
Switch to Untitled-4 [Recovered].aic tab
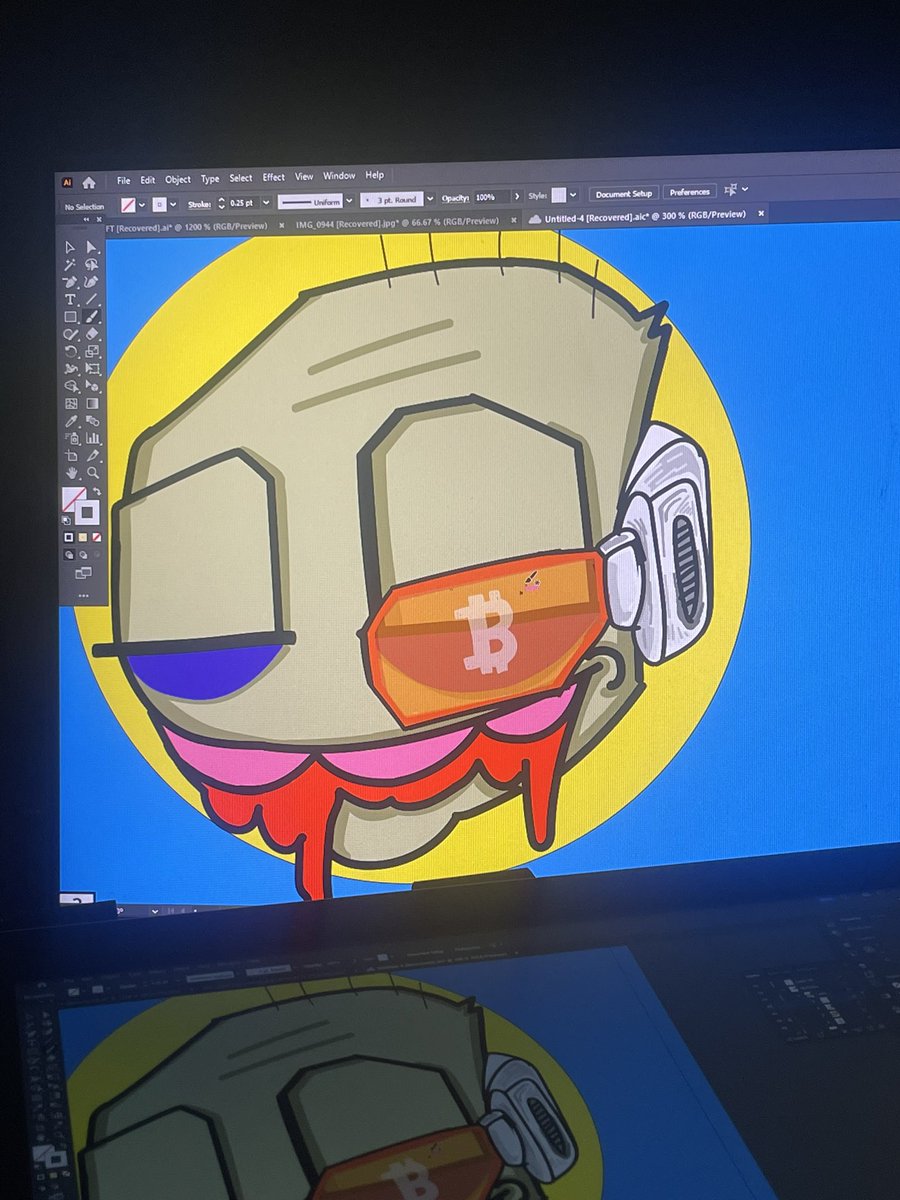click(645, 216)
